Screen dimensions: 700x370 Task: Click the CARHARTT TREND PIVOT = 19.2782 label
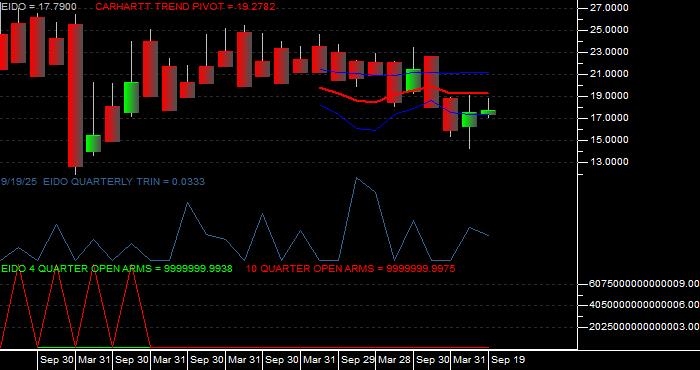click(185, 7)
